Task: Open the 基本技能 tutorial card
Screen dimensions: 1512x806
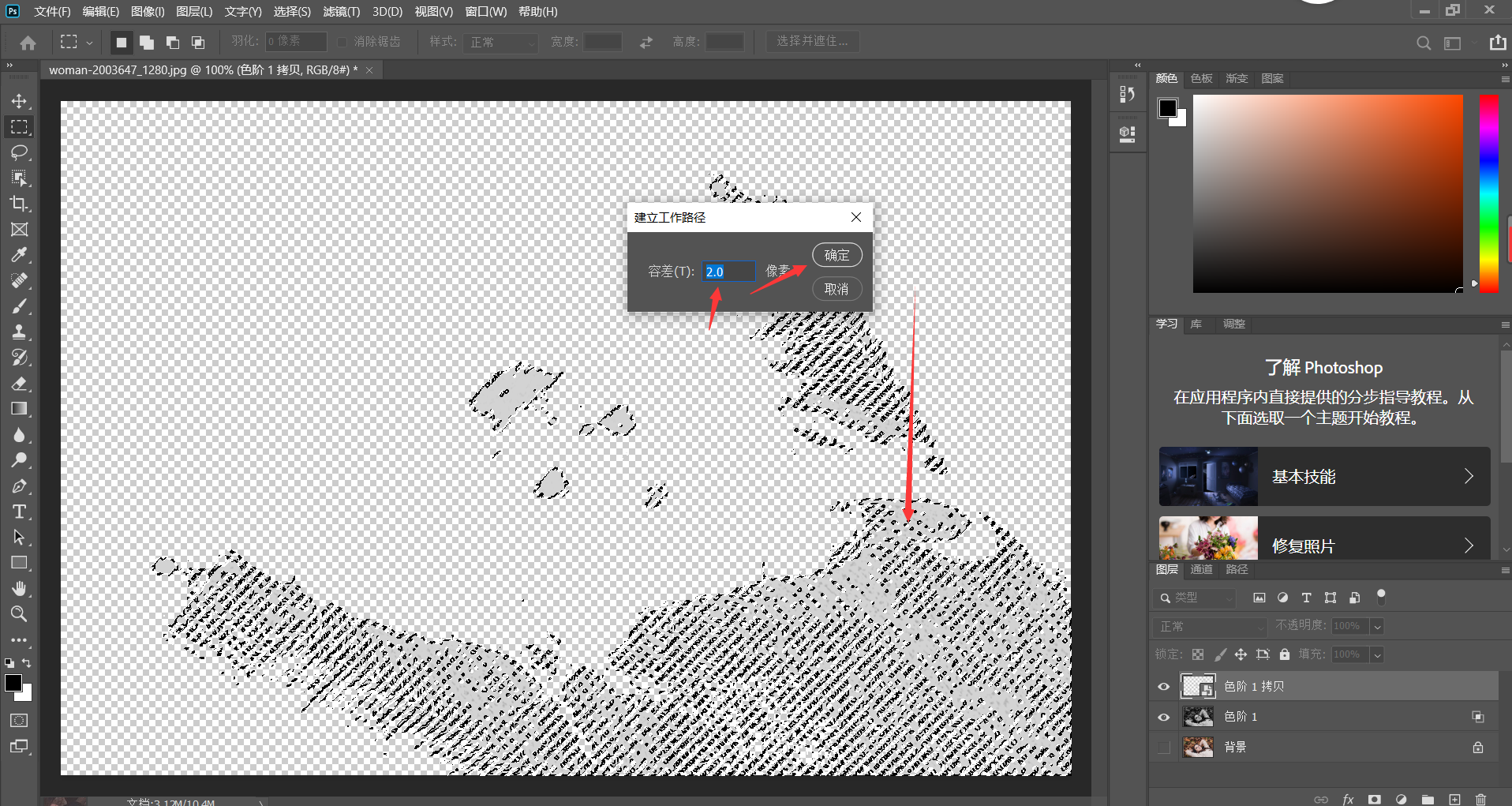Action: tap(1324, 476)
